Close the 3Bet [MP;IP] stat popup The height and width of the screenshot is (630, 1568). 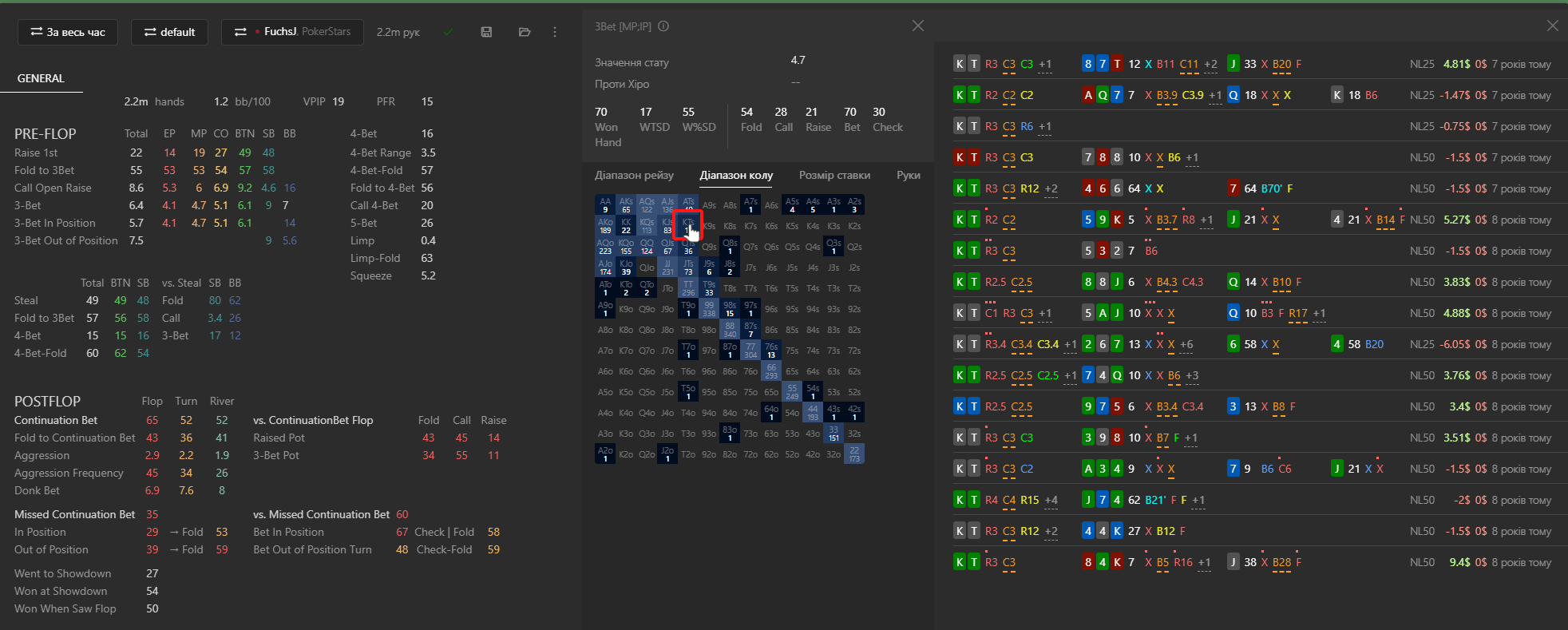click(x=918, y=26)
